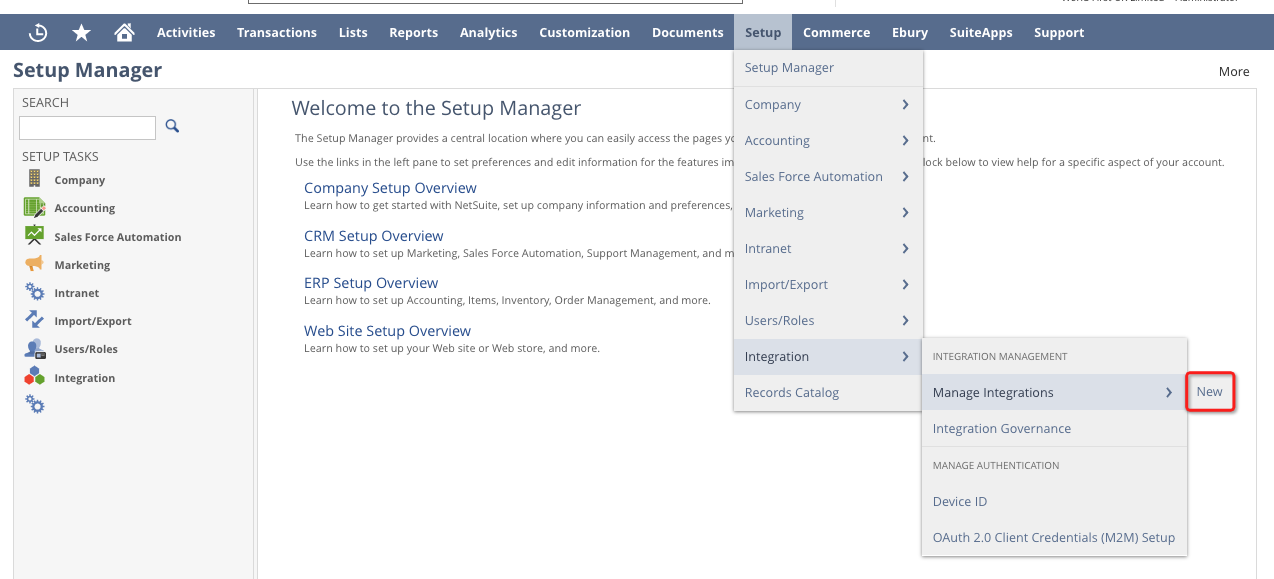Click the Sales Force Automation chart icon
The width and height of the screenshot is (1274, 579).
[x=35, y=236]
